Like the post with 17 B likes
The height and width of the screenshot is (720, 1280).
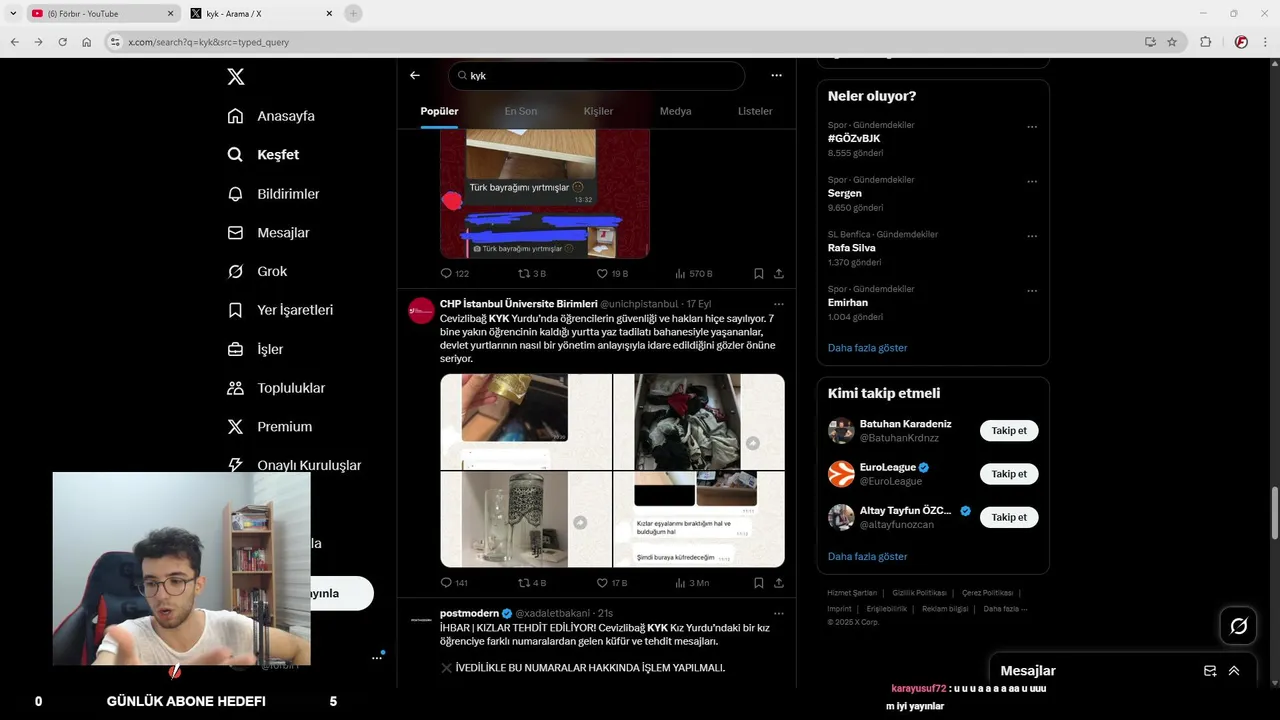point(611,582)
